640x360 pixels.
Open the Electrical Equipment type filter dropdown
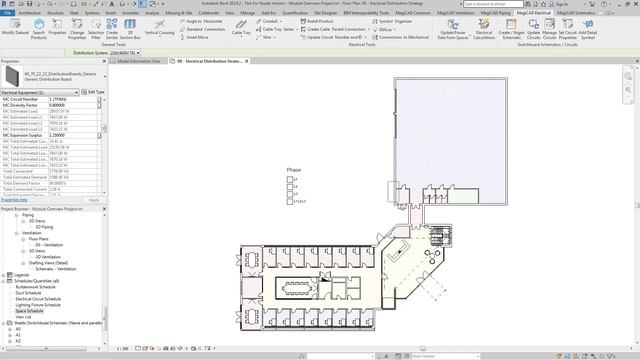(x=40, y=93)
